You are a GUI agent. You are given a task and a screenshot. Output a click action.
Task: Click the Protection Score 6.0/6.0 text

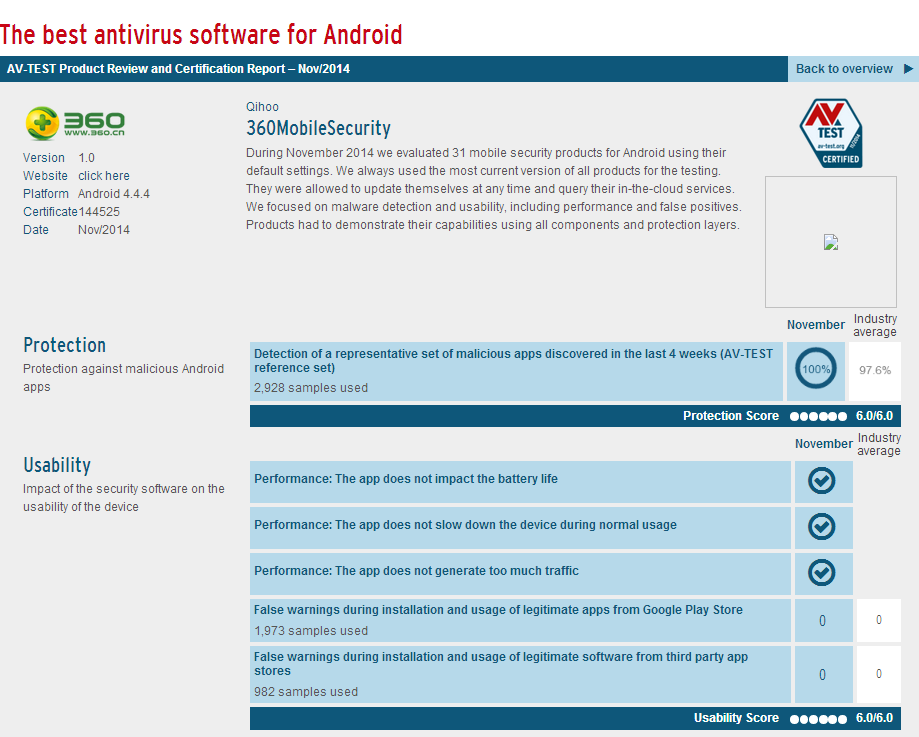click(874, 416)
